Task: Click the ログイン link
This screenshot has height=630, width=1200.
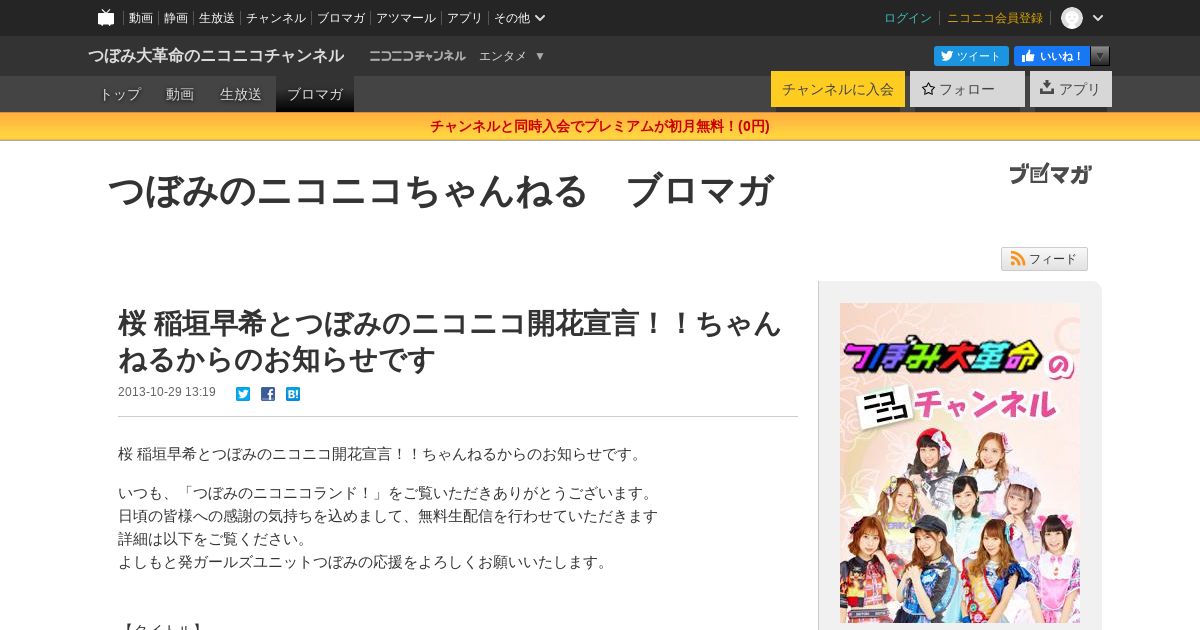Action: click(908, 18)
